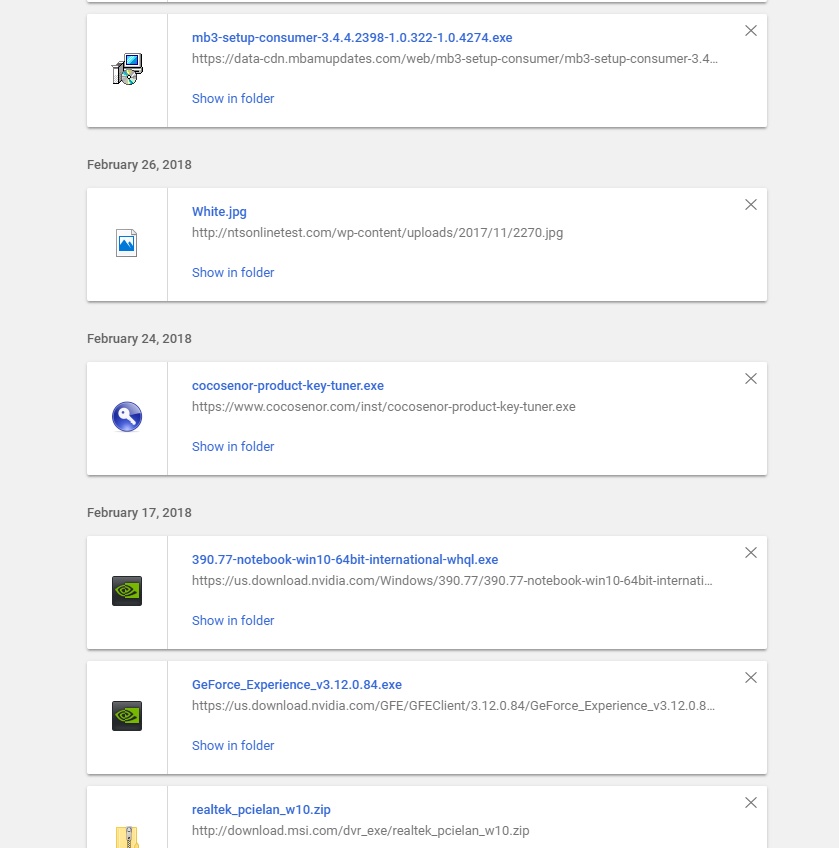The height and width of the screenshot is (848, 839).
Task: Remove mb3-setup-consumer from the downloads list
Action: coord(751,31)
